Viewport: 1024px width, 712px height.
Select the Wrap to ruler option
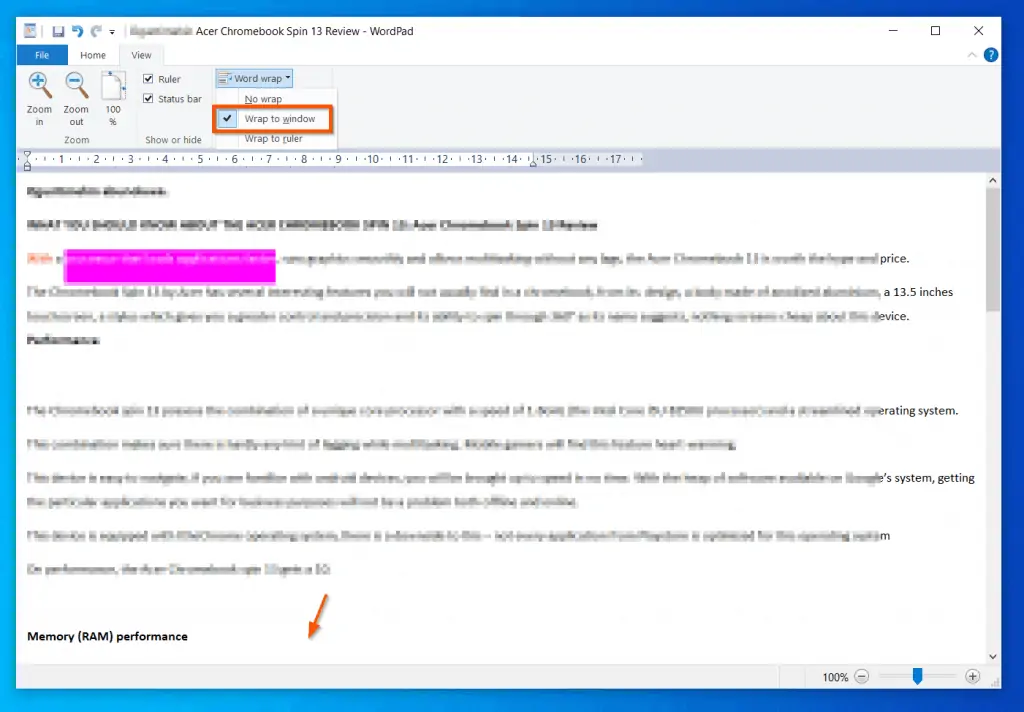click(x=273, y=139)
